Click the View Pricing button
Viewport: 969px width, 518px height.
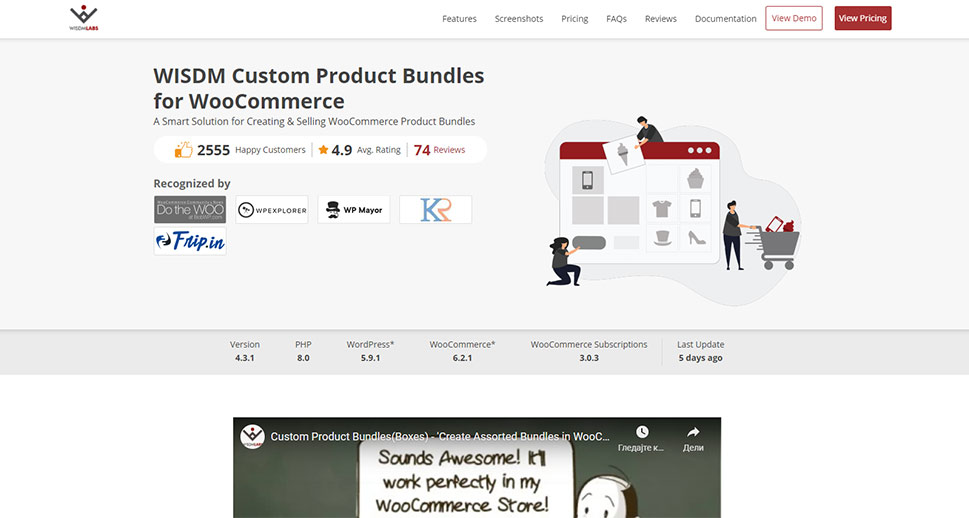(863, 18)
